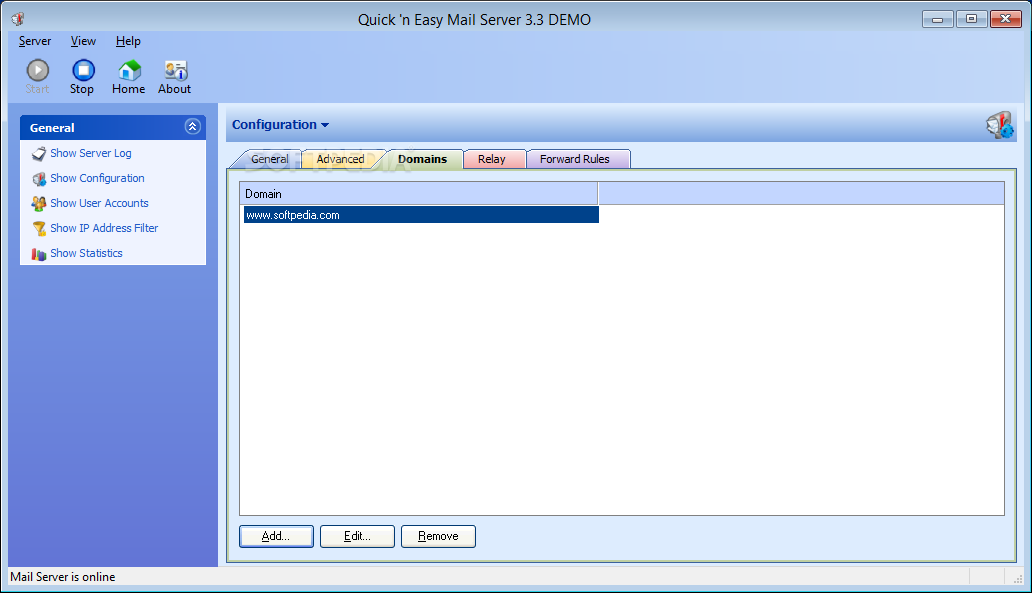1032x593 pixels.
Task: Switch to the Relay tab
Action: [x=492, y=159]
